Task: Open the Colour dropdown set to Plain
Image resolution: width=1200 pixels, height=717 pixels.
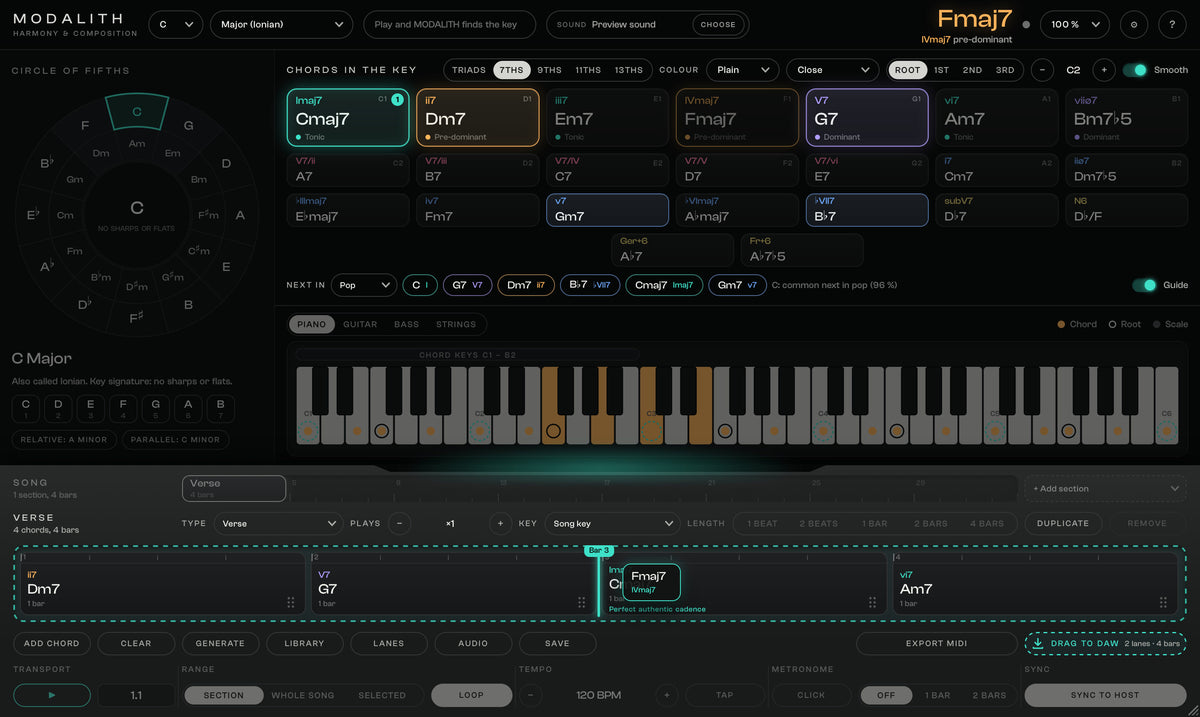Action: point(742,70)
